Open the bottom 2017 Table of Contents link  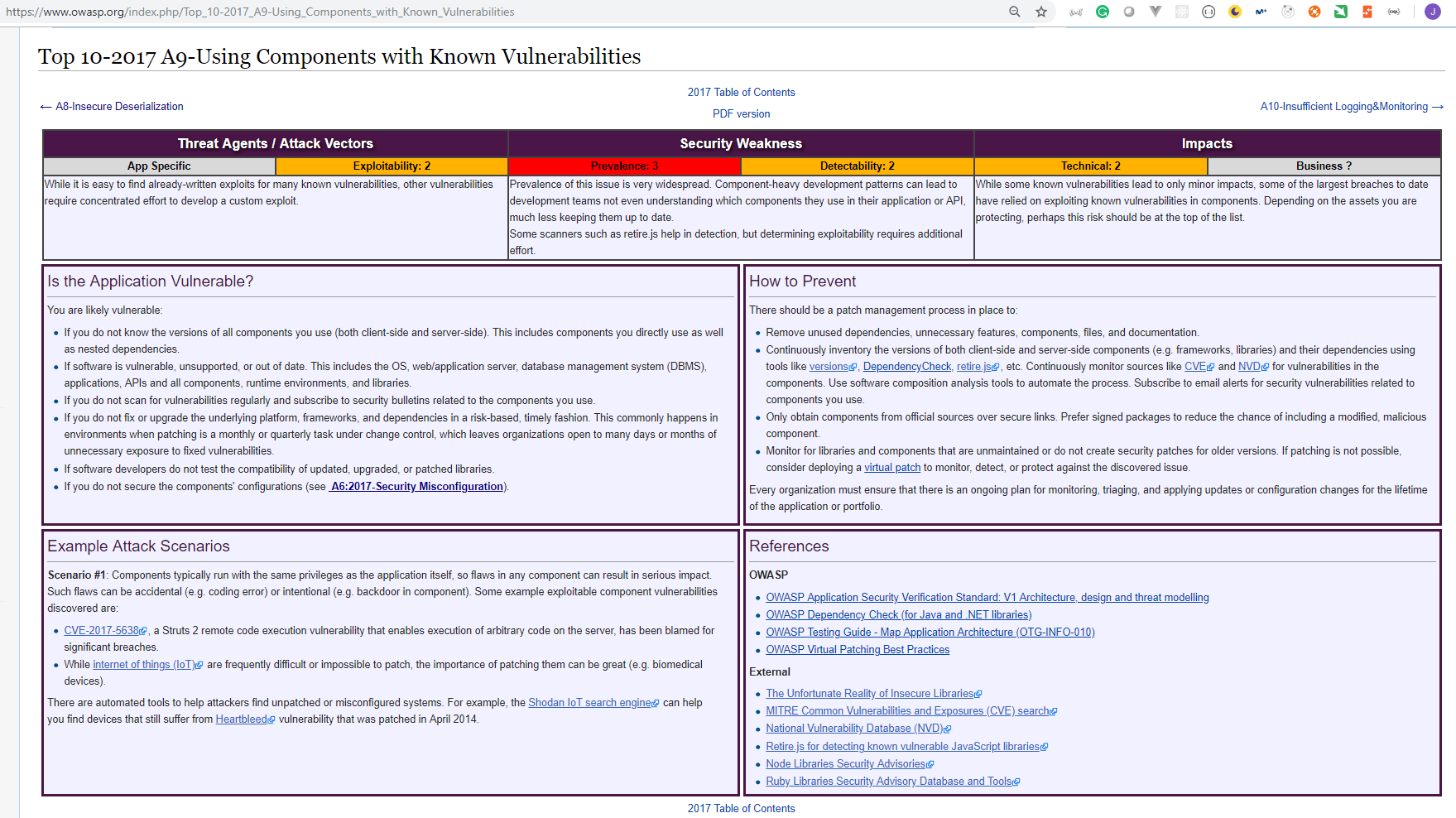741,808
